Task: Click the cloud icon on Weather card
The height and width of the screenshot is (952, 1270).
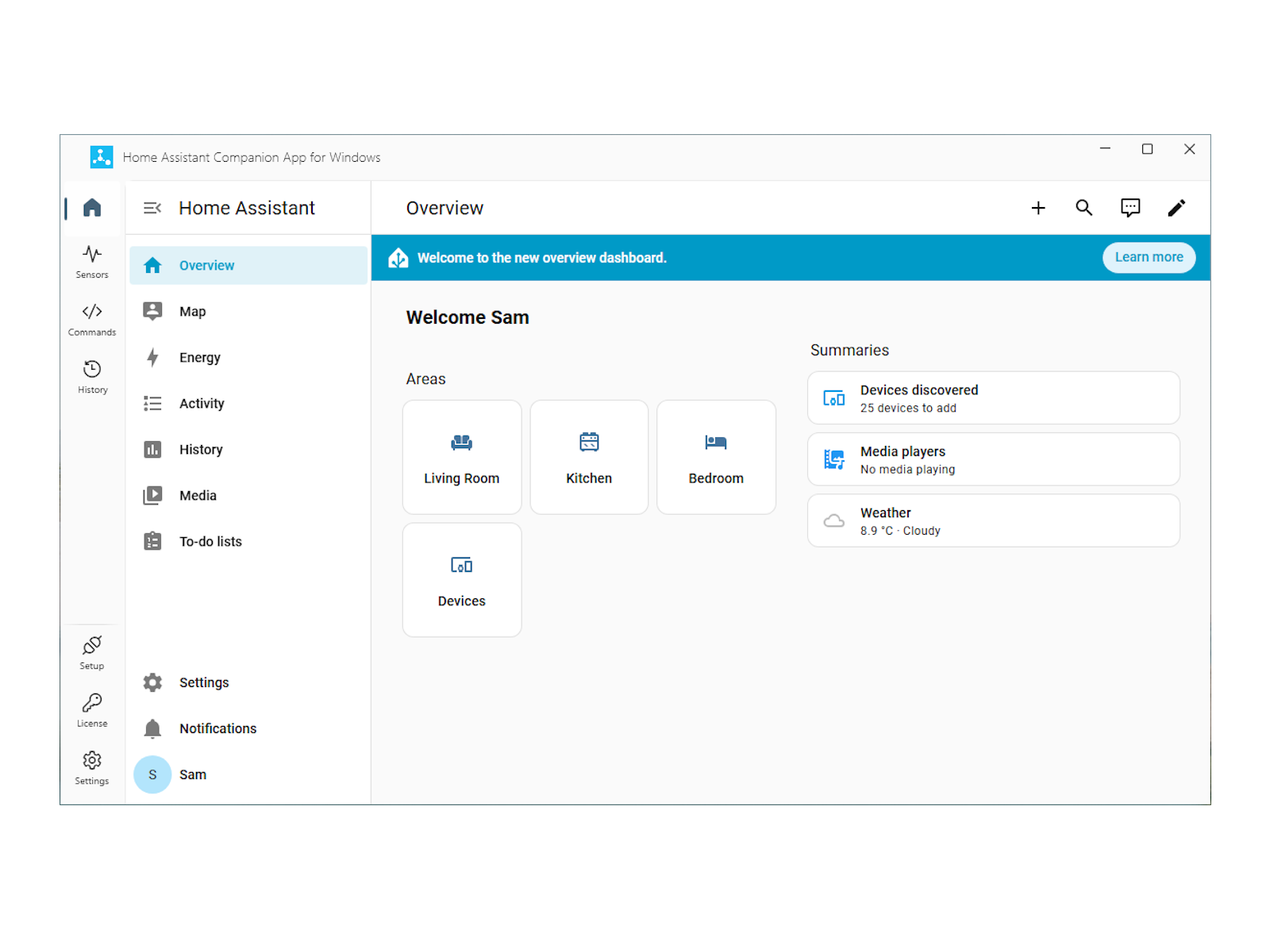Action: 834,521
